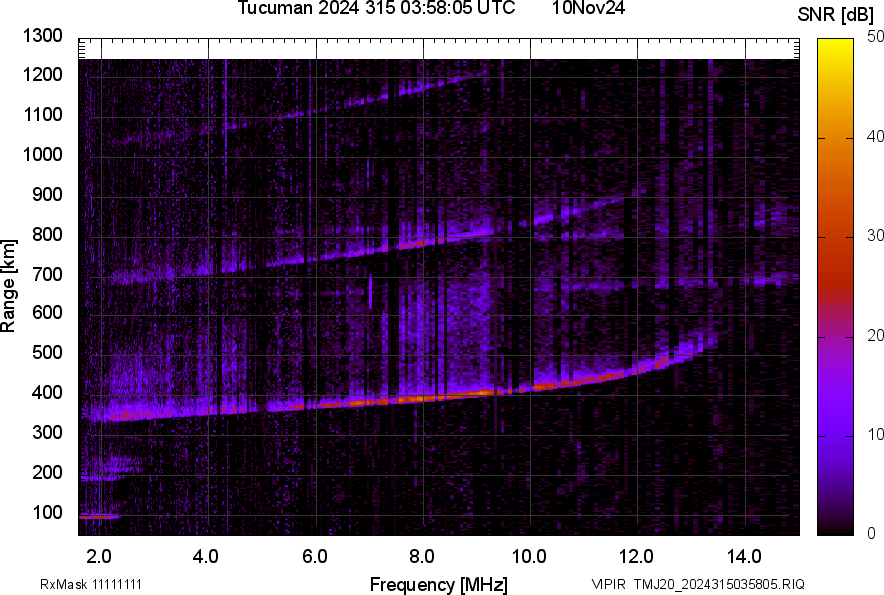The image size is (884, 595).
Task: Click the 'Range [km]' axis label
Action: tap(8, 286)
